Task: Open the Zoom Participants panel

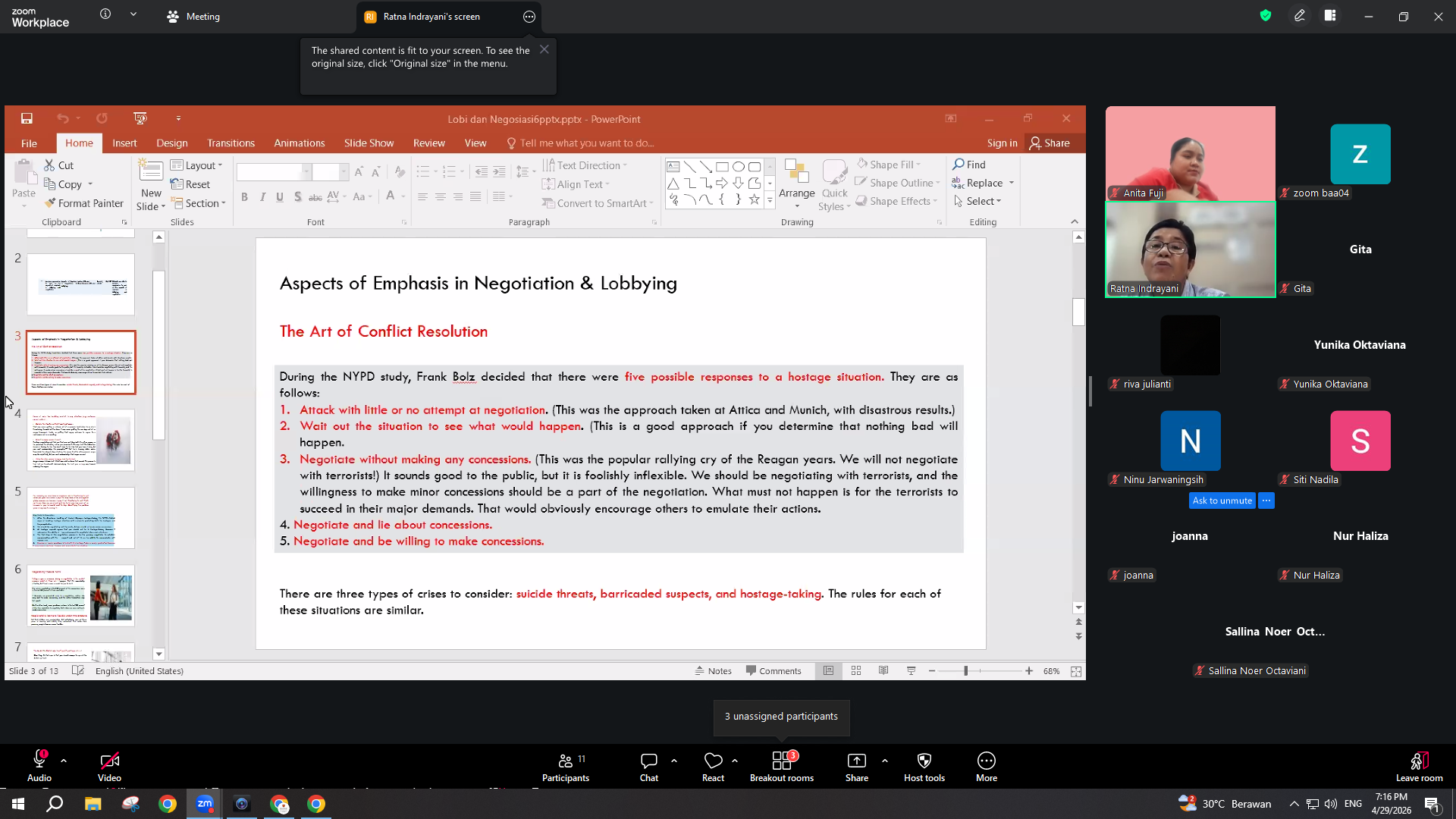Action: click(x=566, y=766)
